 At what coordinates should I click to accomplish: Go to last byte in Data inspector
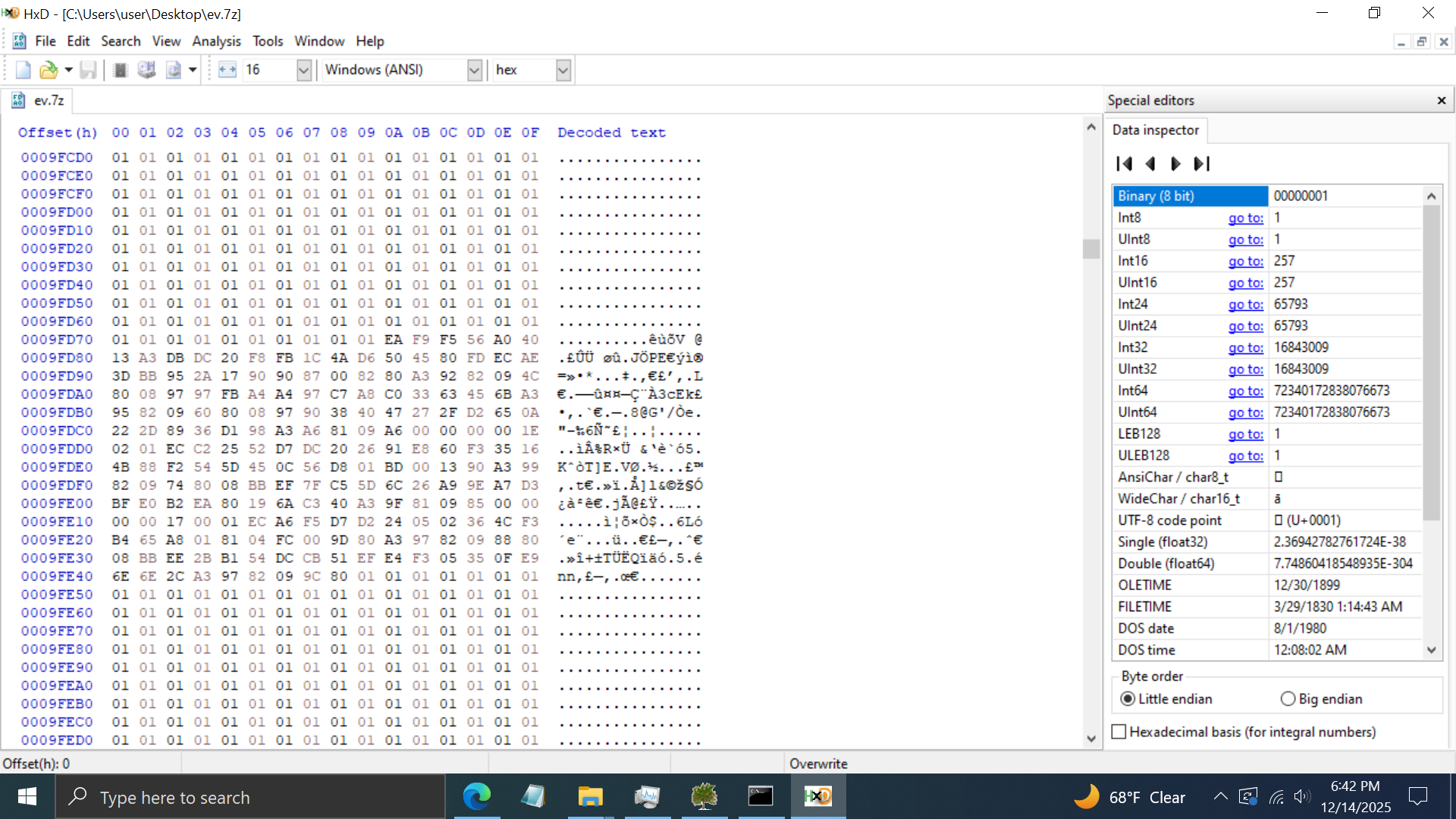point(1202,164)
